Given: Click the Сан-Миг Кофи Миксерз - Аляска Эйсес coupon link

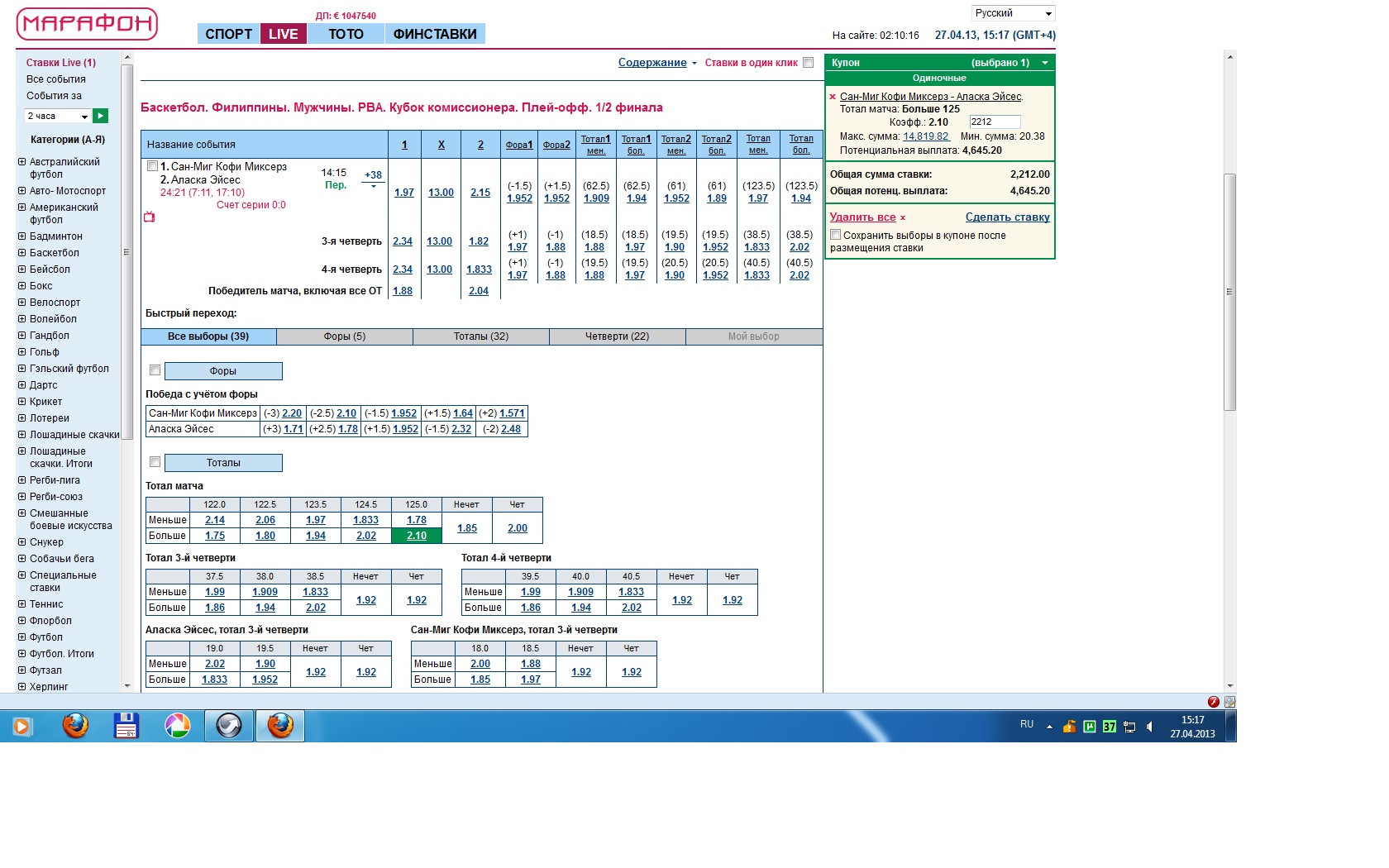Looking at the screenshot, I should pos(931,97).
